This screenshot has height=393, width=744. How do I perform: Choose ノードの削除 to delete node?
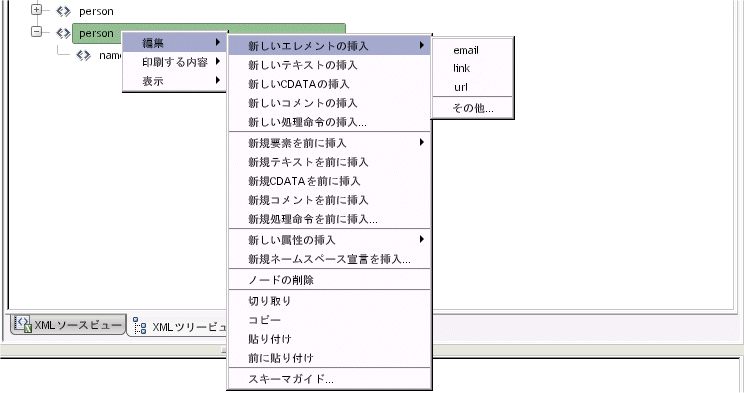[329, 280]
